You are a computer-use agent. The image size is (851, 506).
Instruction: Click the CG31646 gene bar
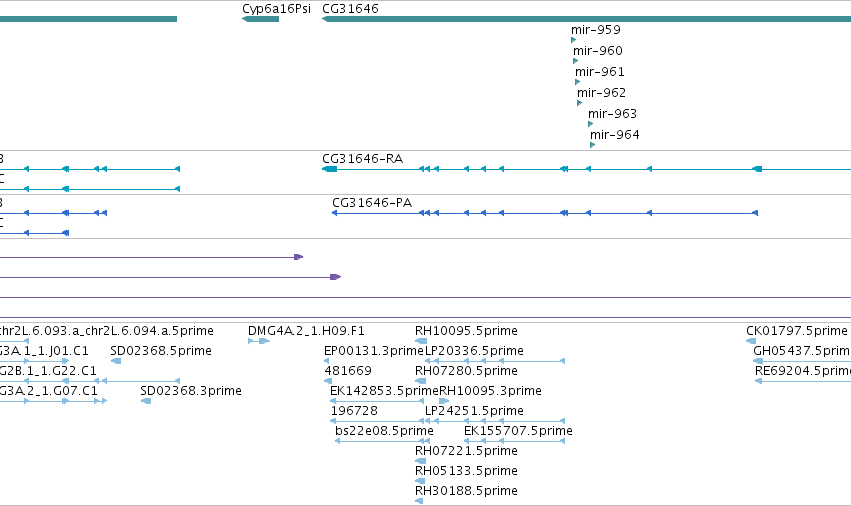pyautogui.click(x=586, y=19)
